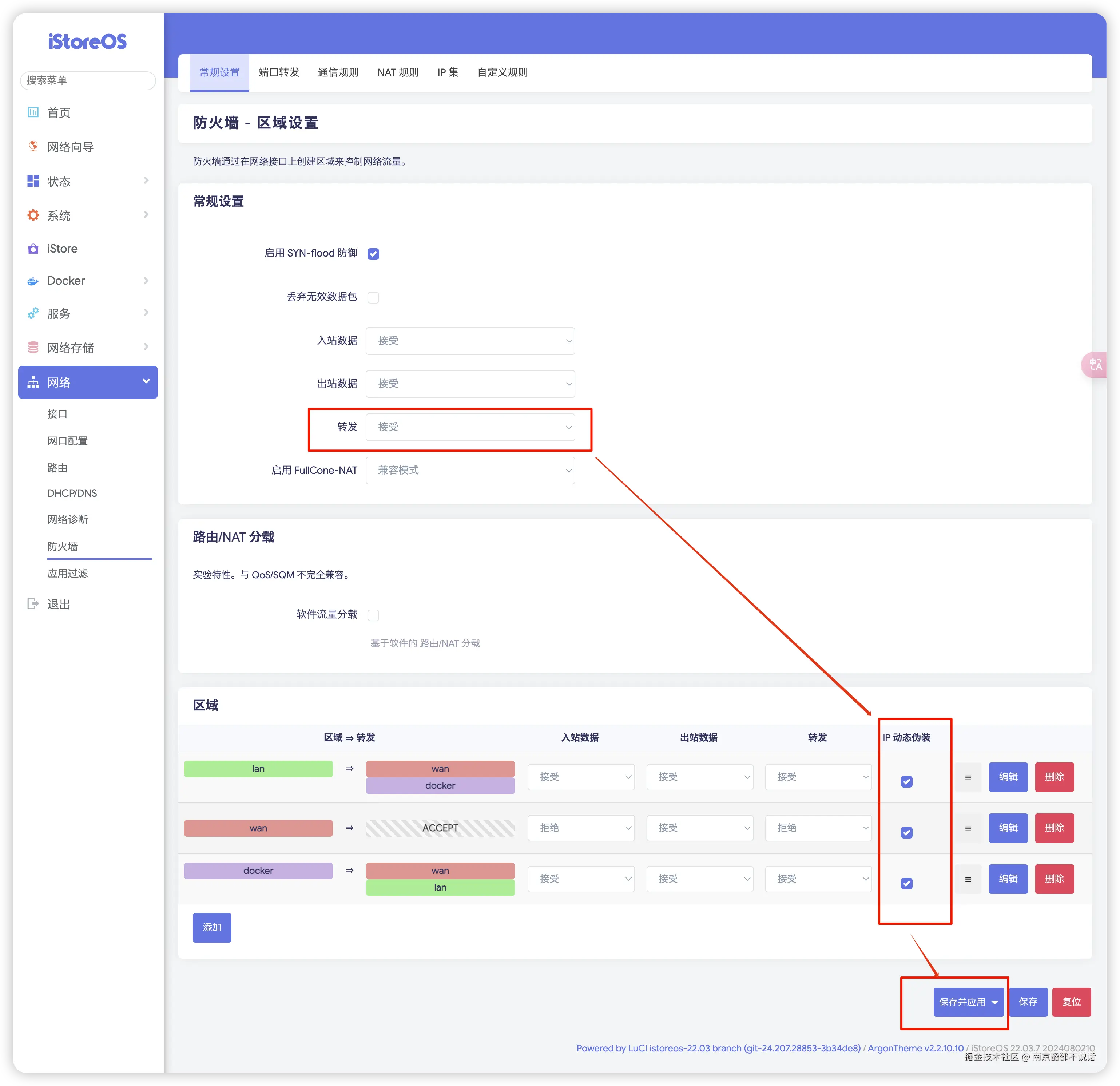Viewport: 1120px width, 1086px height.
Task: Click the Network Wizard globe icon
Action: tap(33, 146)
